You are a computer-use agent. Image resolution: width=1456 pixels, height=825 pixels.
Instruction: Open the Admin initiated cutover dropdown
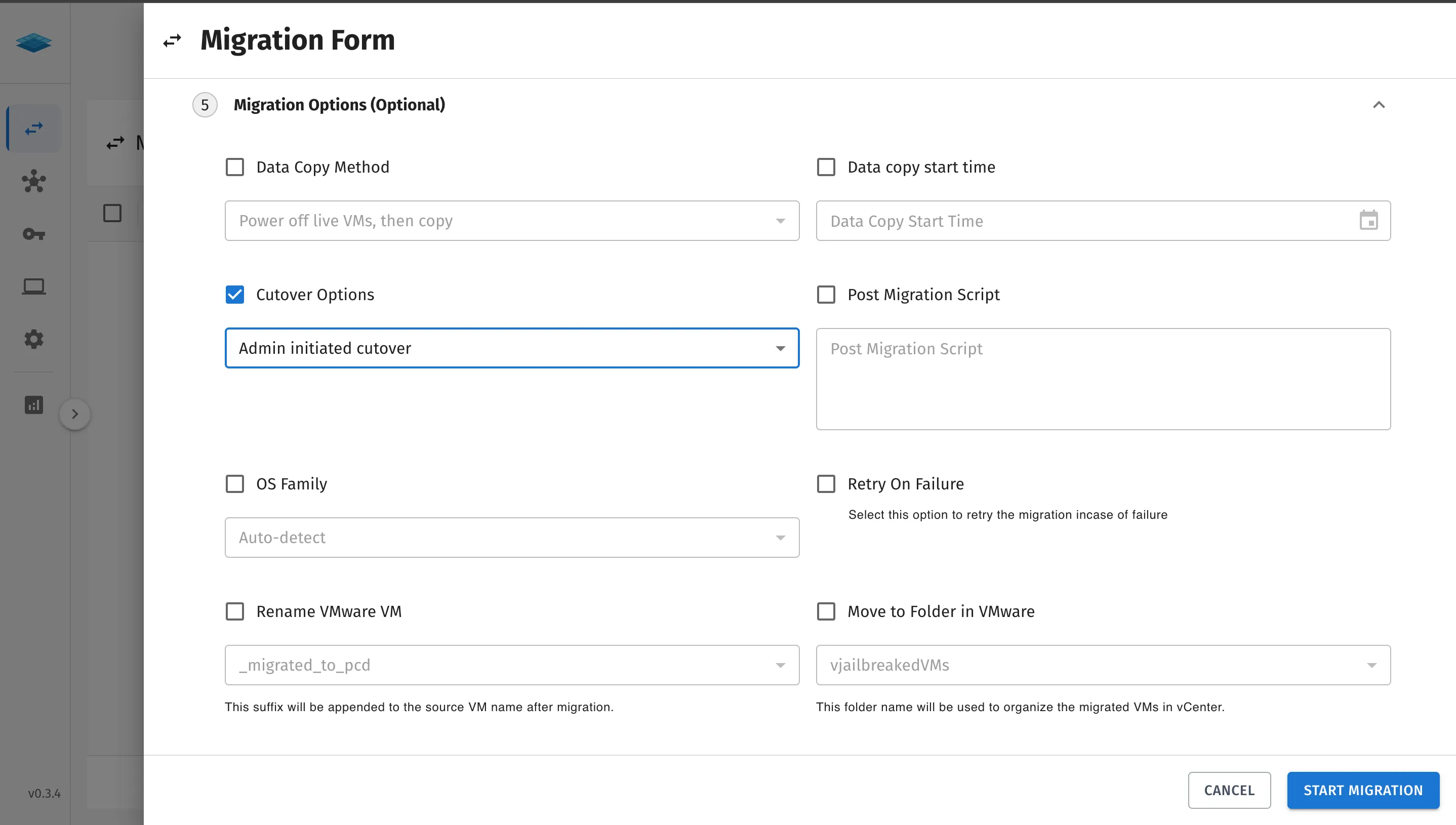tap(511, 348)
